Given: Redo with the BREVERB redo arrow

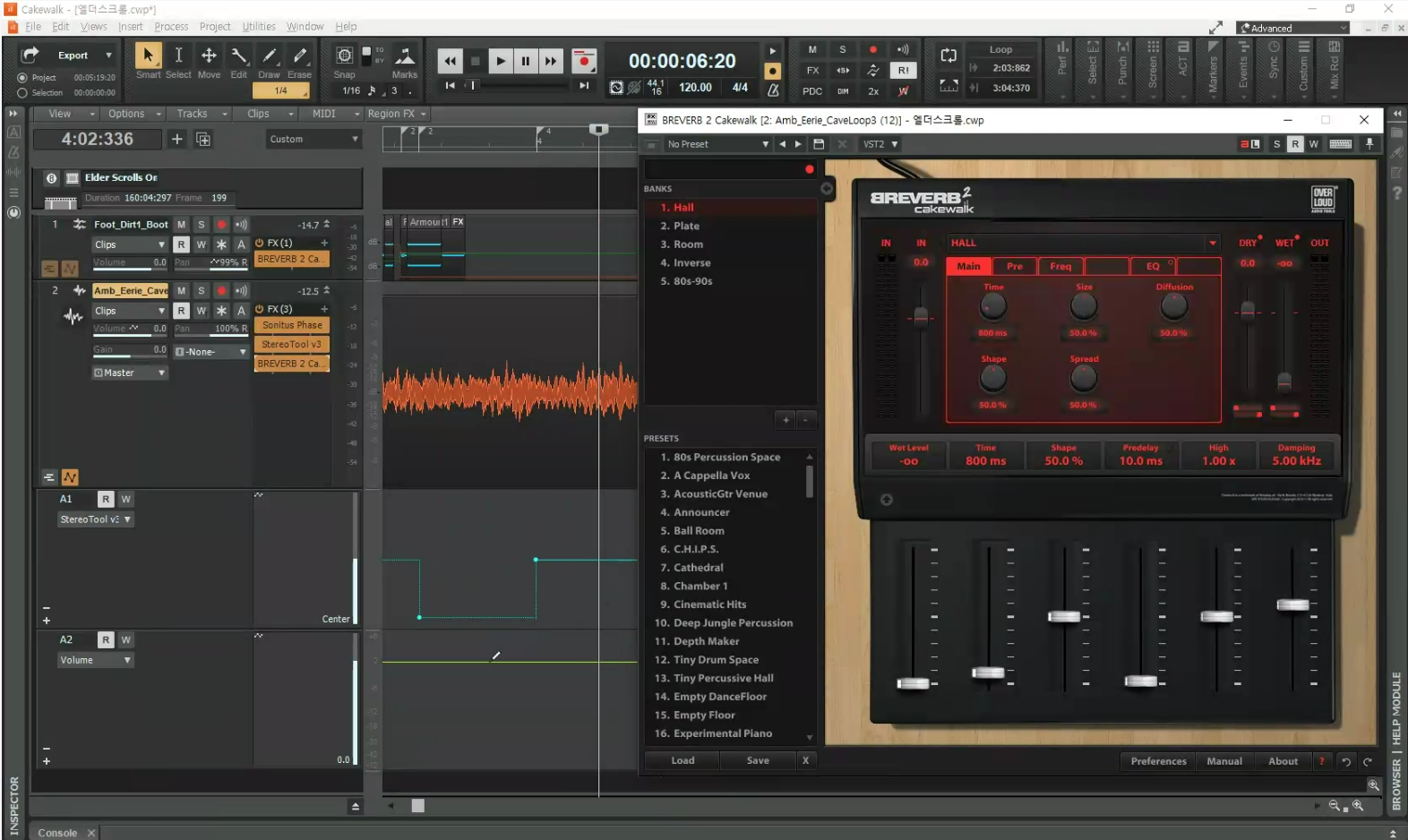Looking at the screenshot, I should [1368, 761].
